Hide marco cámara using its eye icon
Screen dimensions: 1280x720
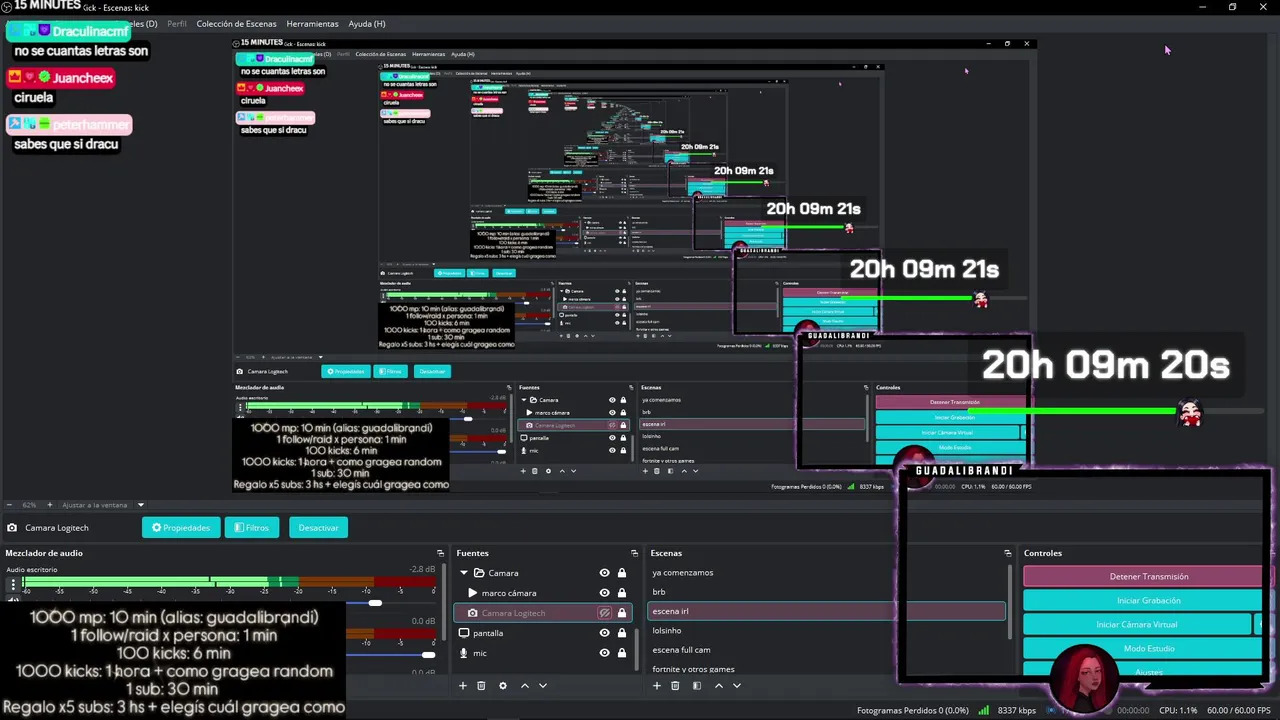click(x=604, y=593)
